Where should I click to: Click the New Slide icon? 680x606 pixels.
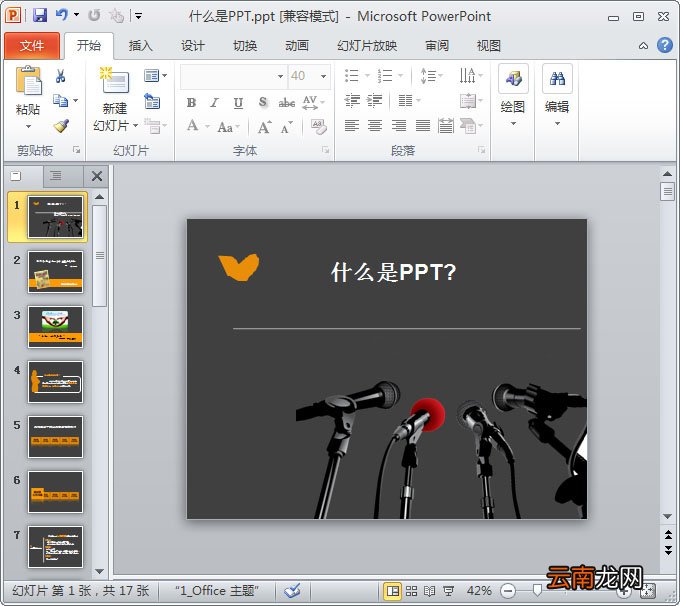[114, 80]
